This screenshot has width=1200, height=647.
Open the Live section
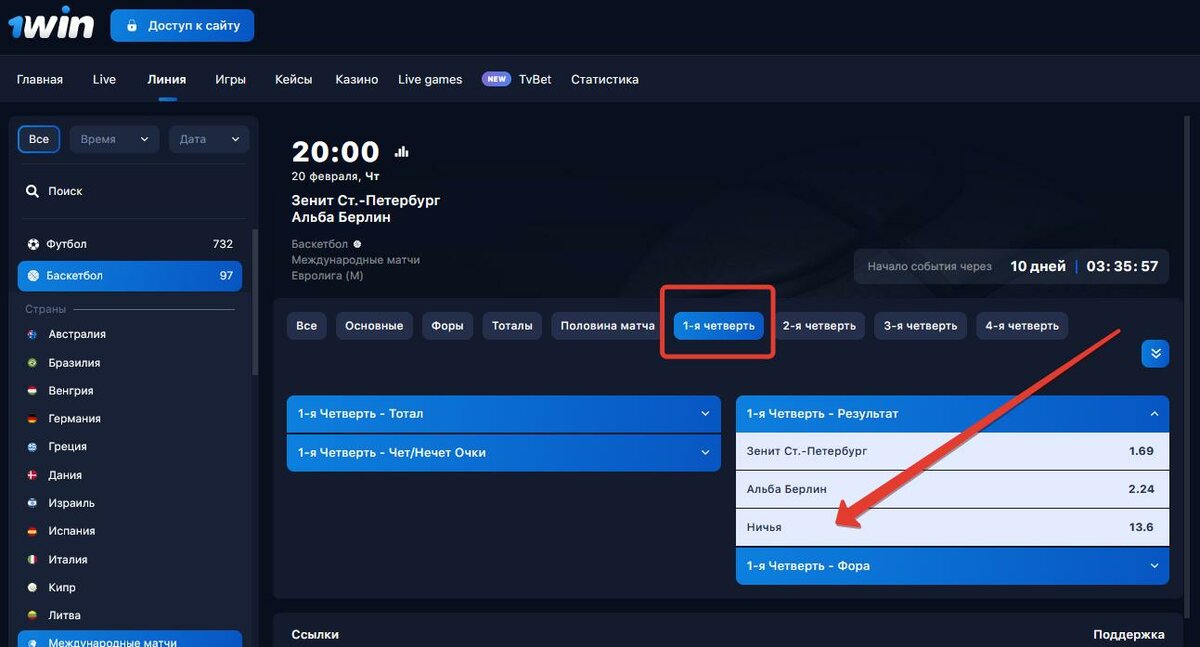(104, 80)
